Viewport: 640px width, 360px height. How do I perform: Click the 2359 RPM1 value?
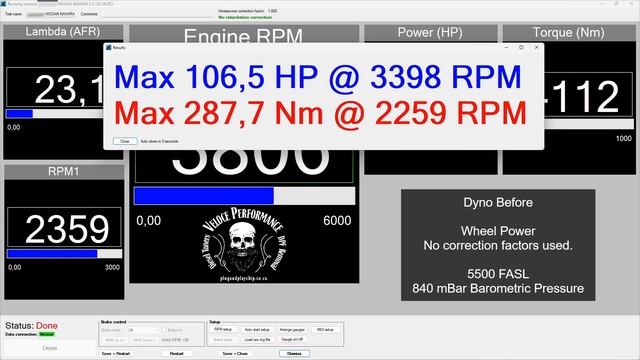click(67, 229)
